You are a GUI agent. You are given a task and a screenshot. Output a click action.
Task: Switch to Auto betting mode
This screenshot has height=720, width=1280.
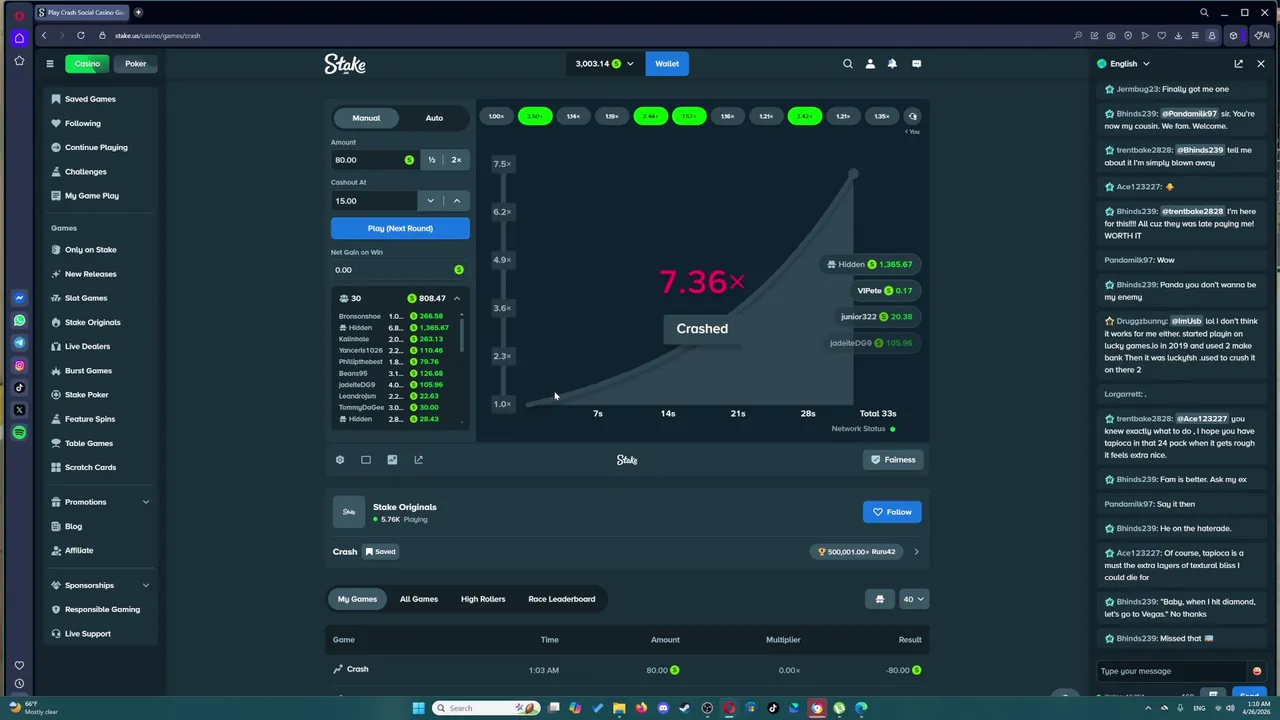click(x=434, y=118)
